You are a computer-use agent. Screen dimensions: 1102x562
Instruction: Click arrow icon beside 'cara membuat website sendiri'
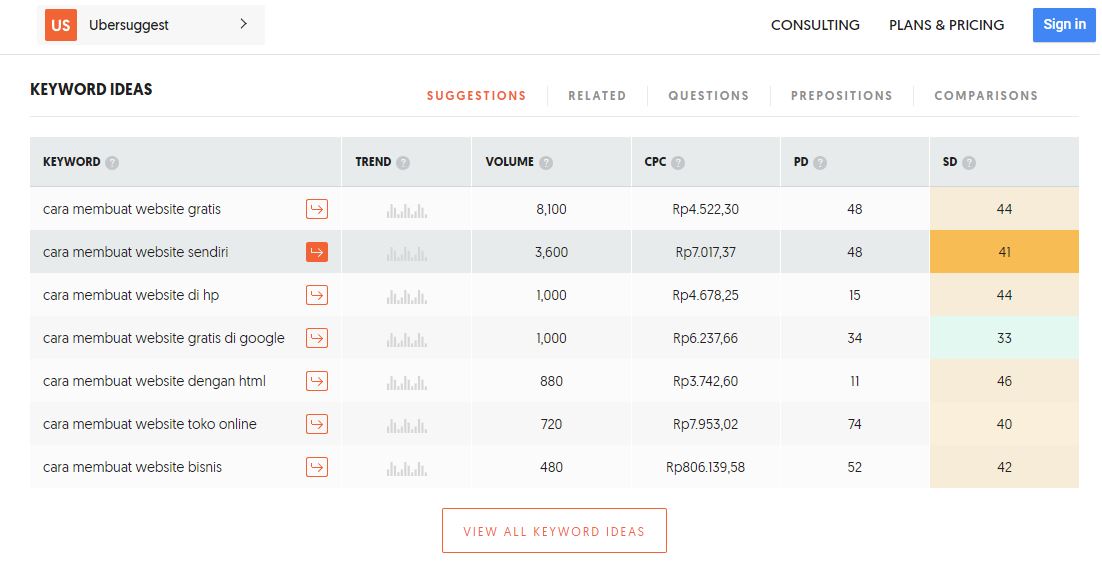[x=317, y=252]
